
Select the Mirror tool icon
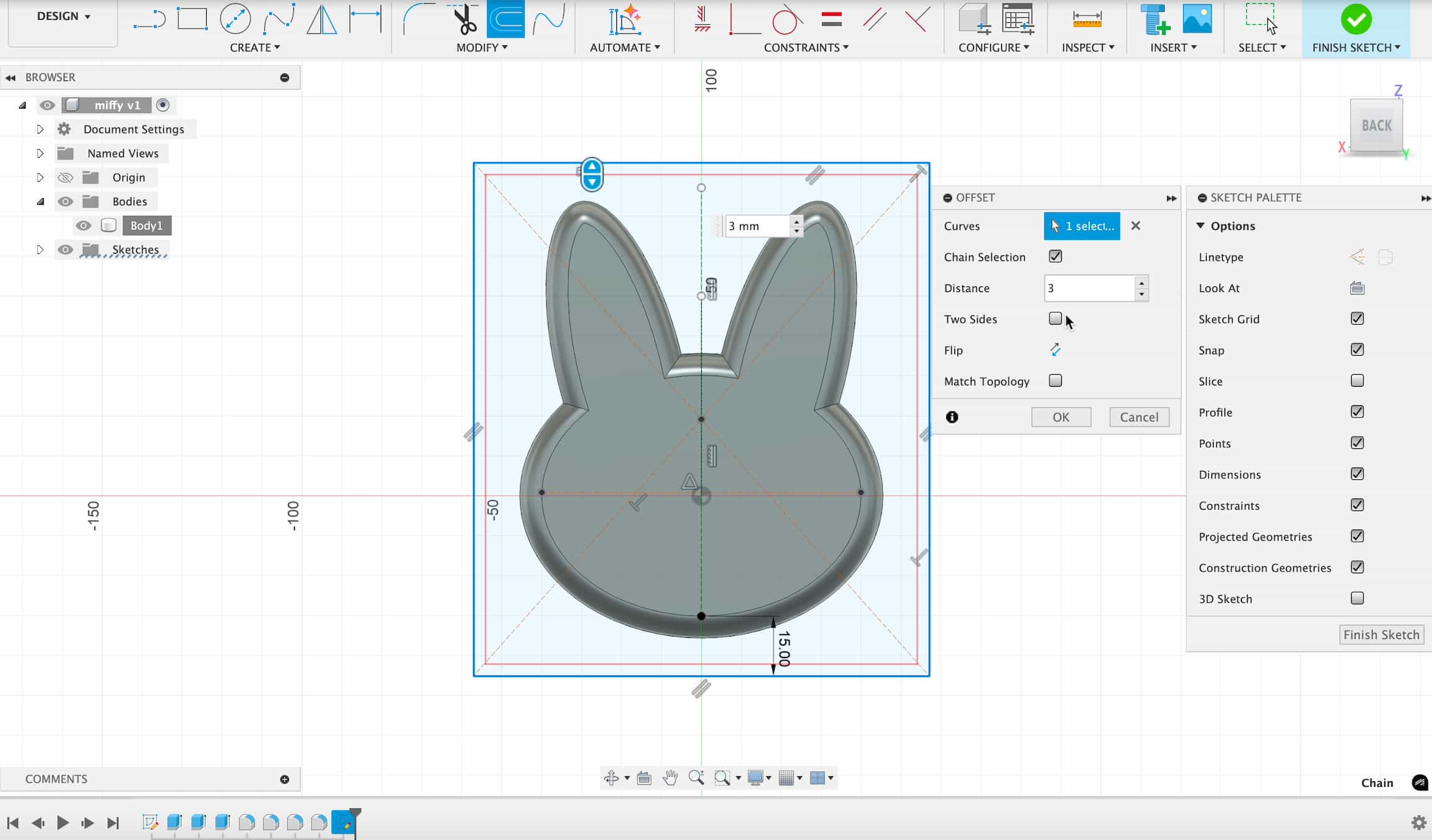coord(322,19)
